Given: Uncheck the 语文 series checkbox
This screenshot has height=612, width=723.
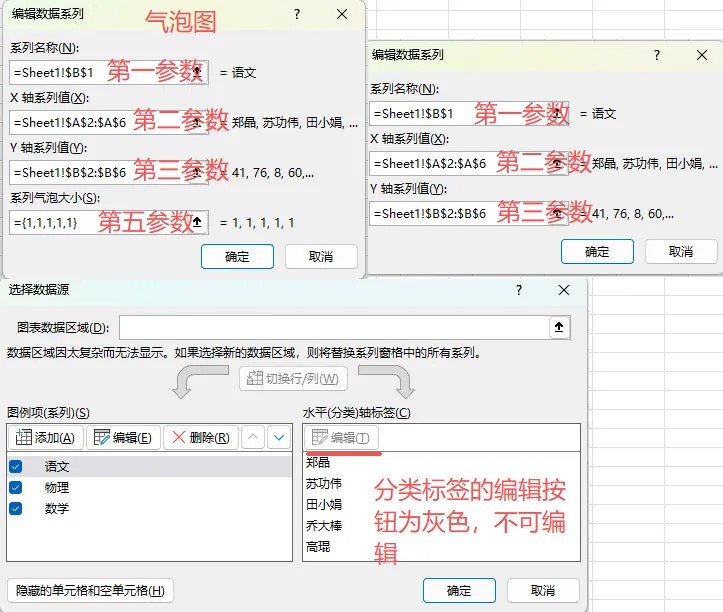Looking at the screenshot, I should pyautogui.click(x=16, y=466).
